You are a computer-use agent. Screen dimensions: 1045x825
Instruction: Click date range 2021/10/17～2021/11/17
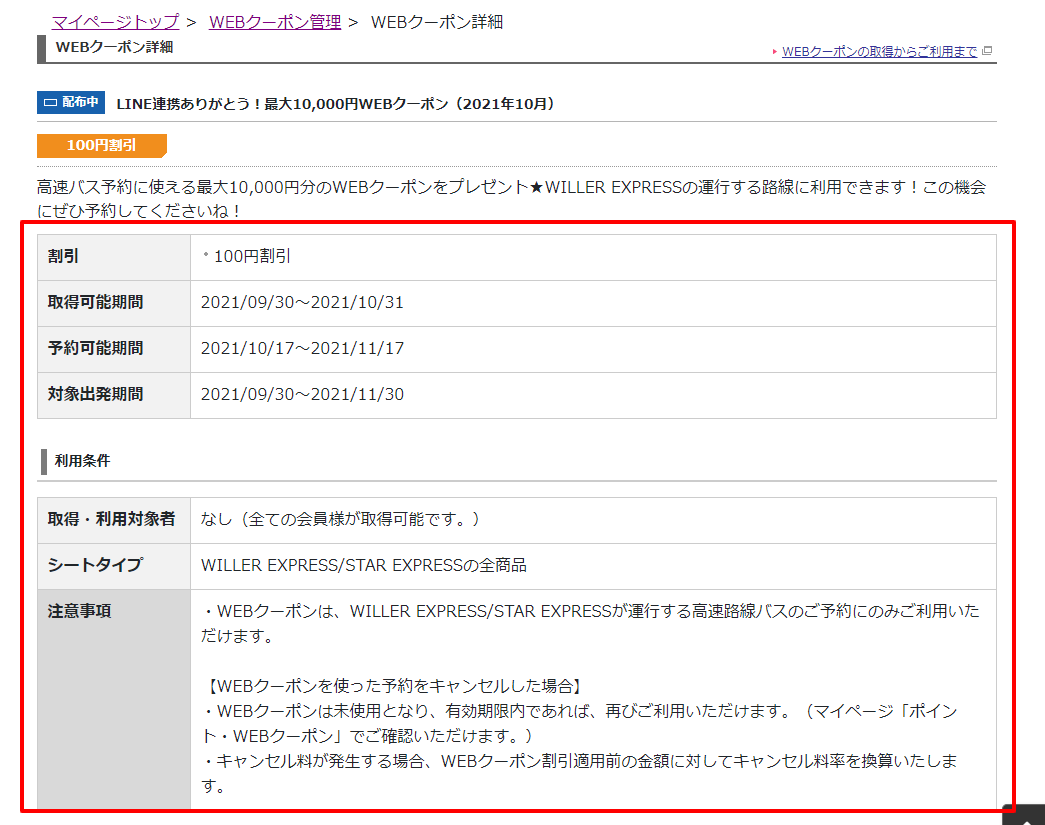303,349
